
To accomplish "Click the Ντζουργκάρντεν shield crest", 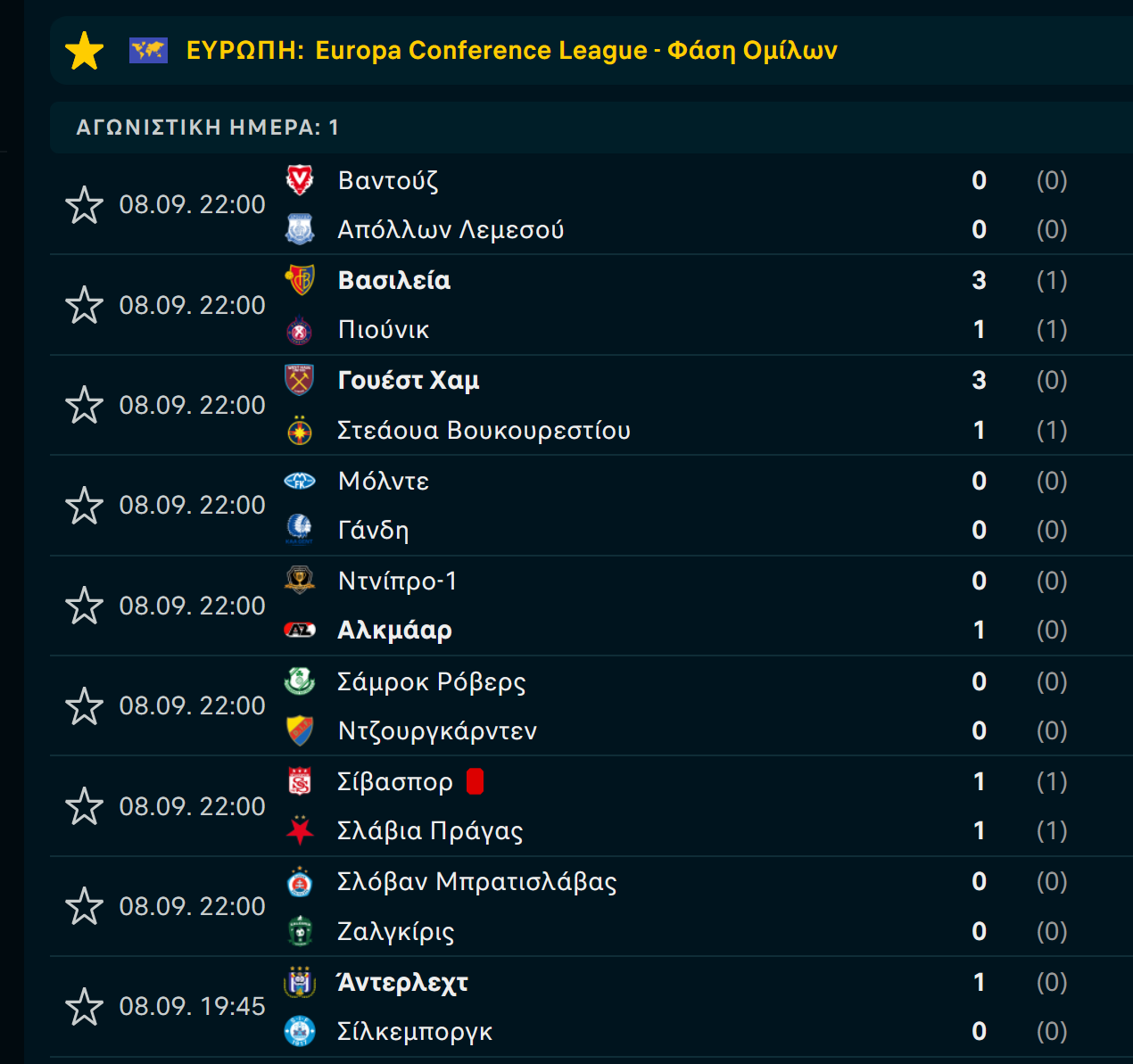I will (x=300, y=730).
